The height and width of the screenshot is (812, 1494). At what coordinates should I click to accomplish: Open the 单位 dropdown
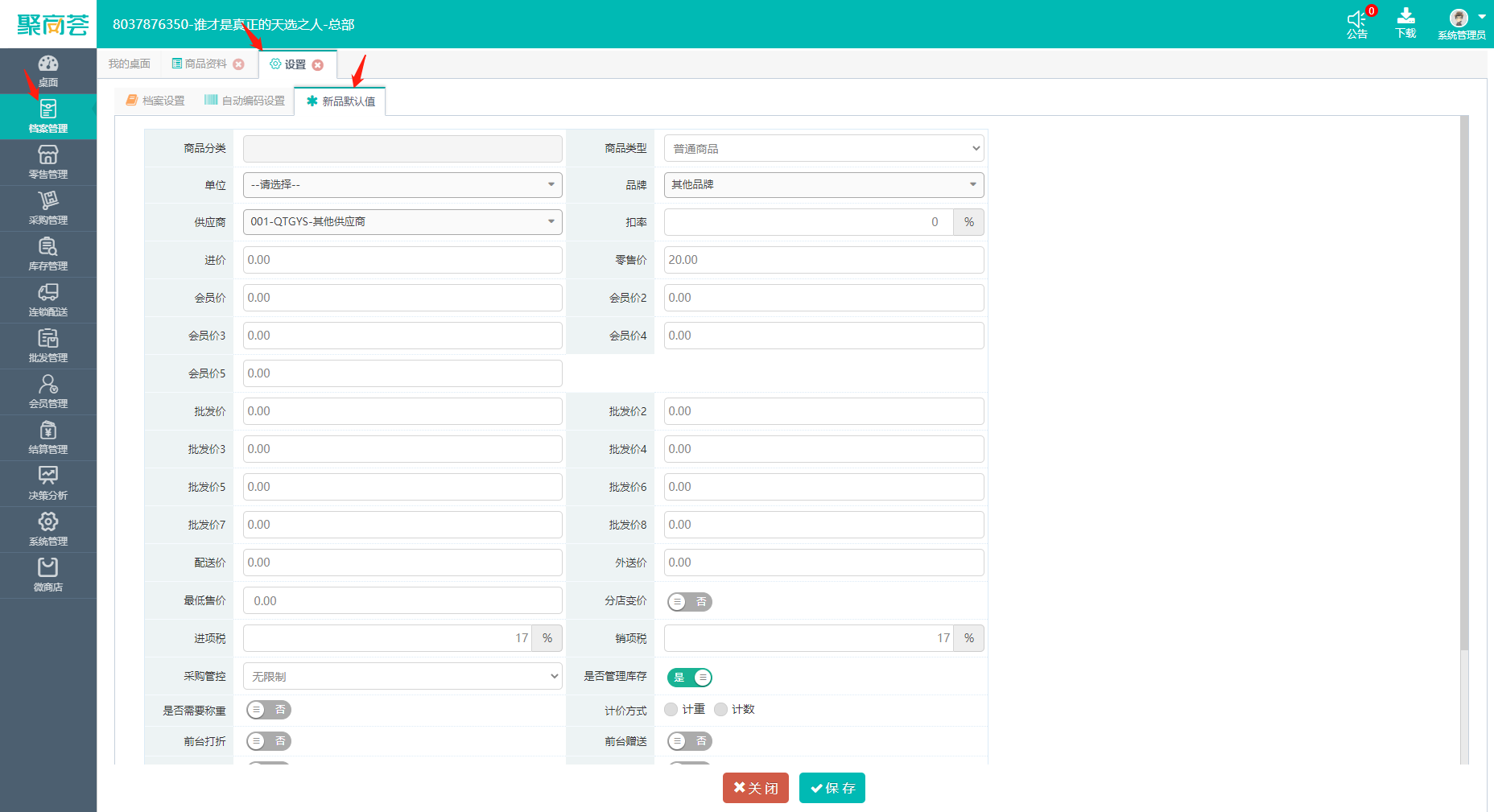(x=402, y=185)
